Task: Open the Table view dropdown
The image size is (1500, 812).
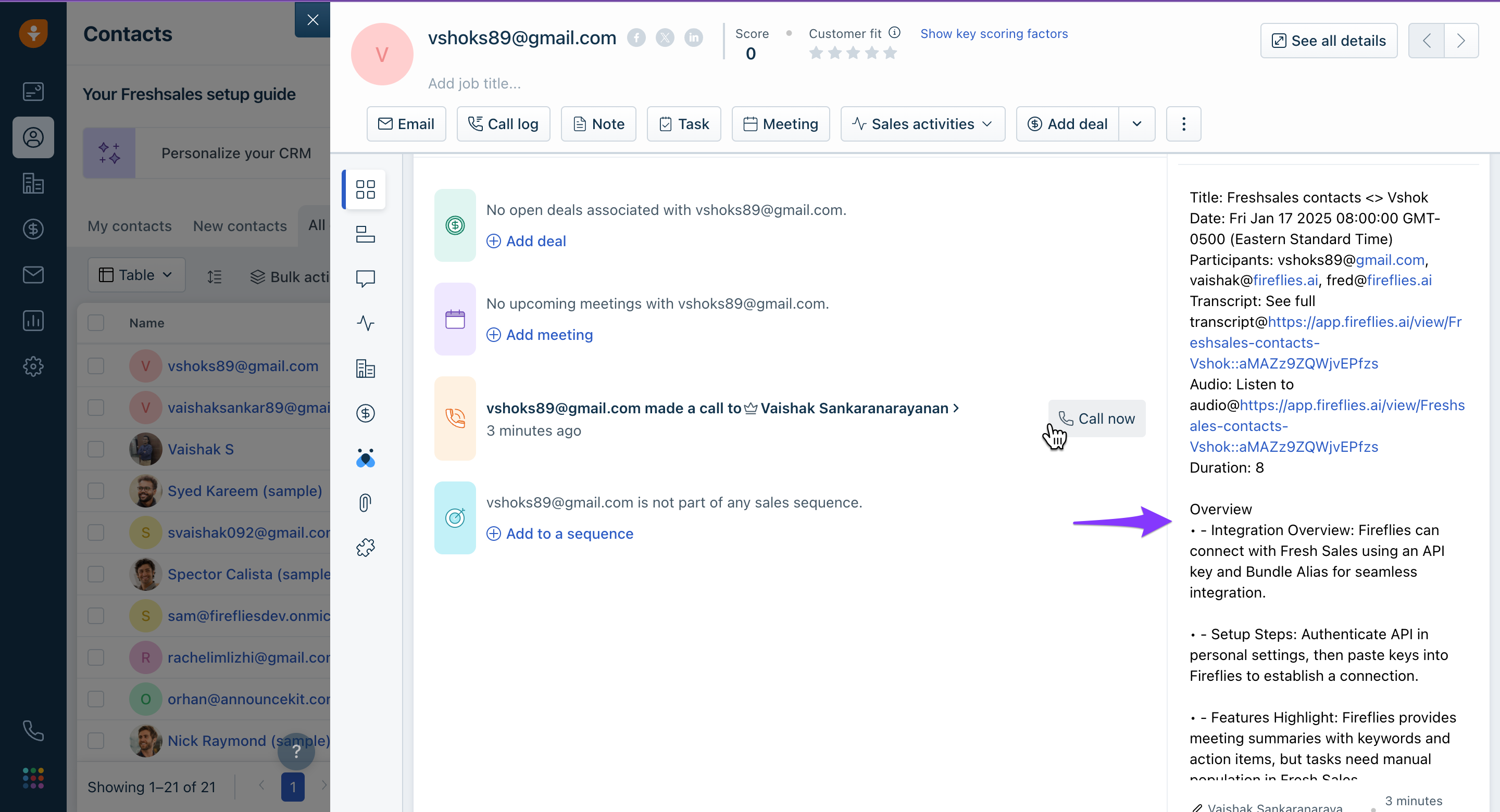Action: point(136,275)
